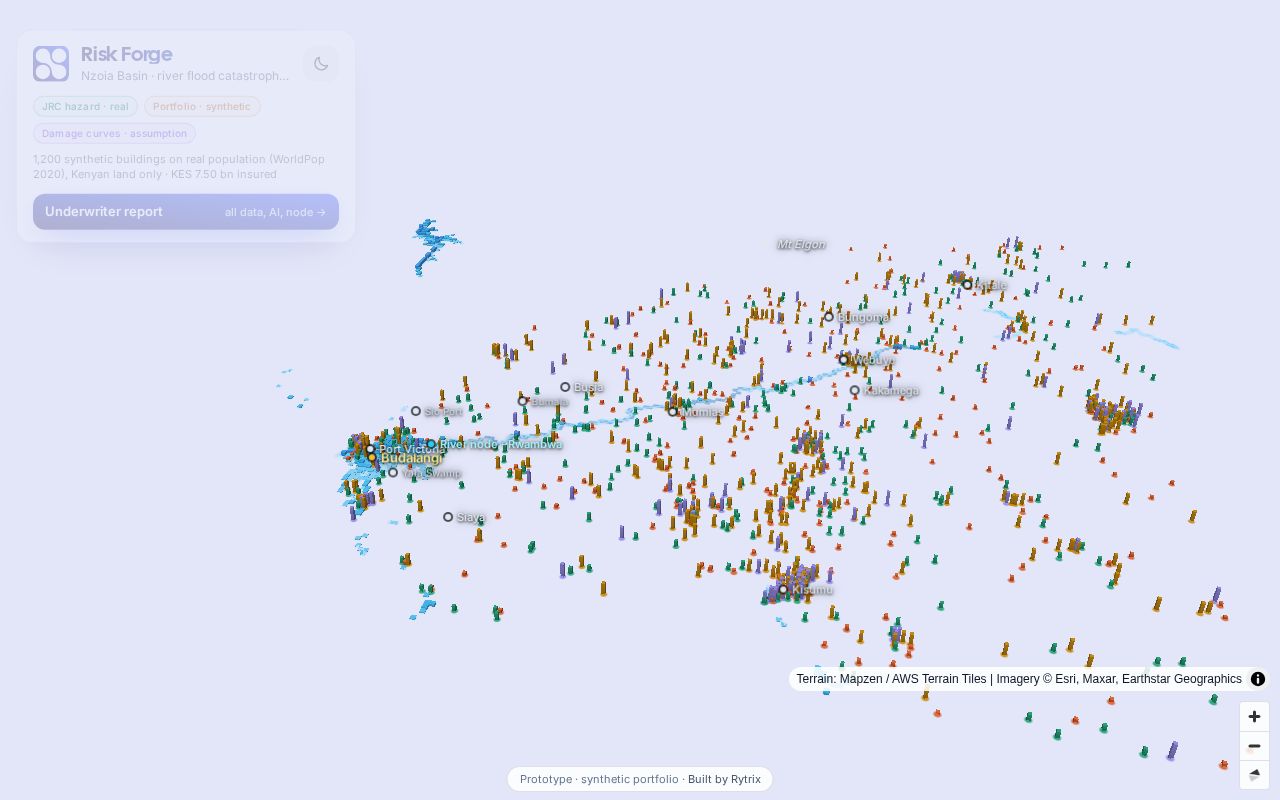Click the Webuye town marker
The width and height of the screenshot is (1280, 800).
(x=843, y=360)
